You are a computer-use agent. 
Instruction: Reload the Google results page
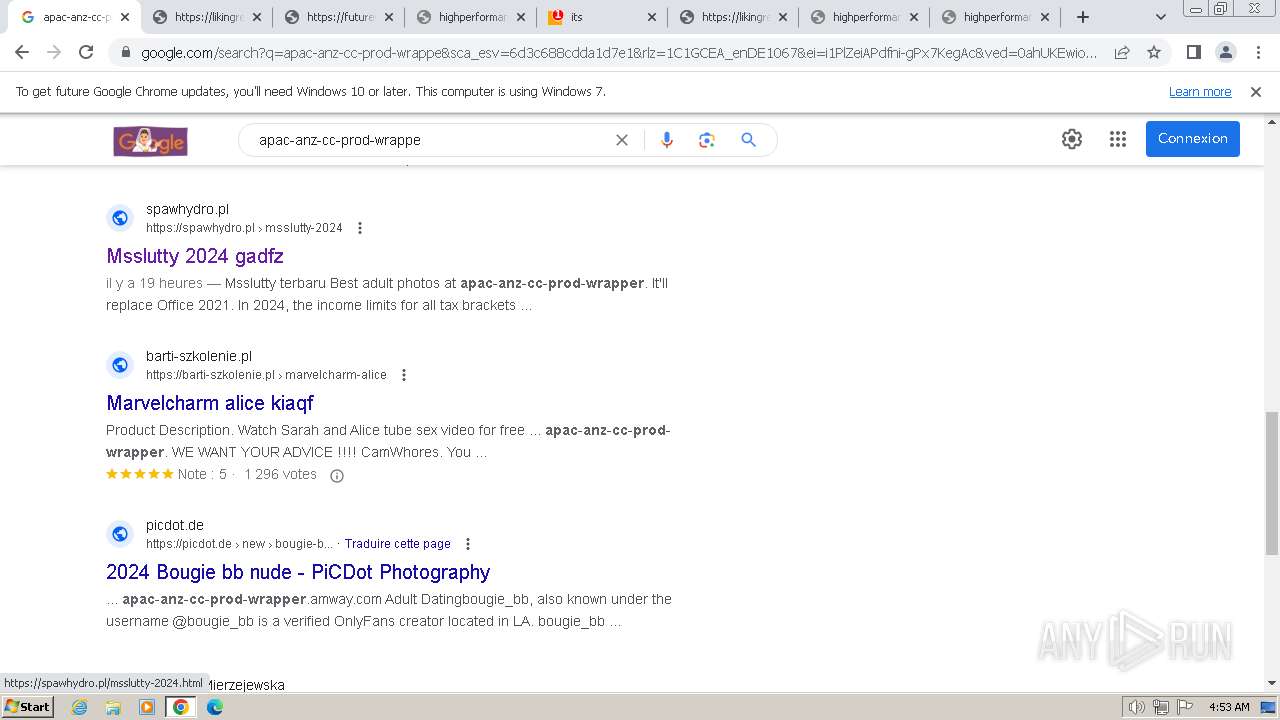coord(86,52)
